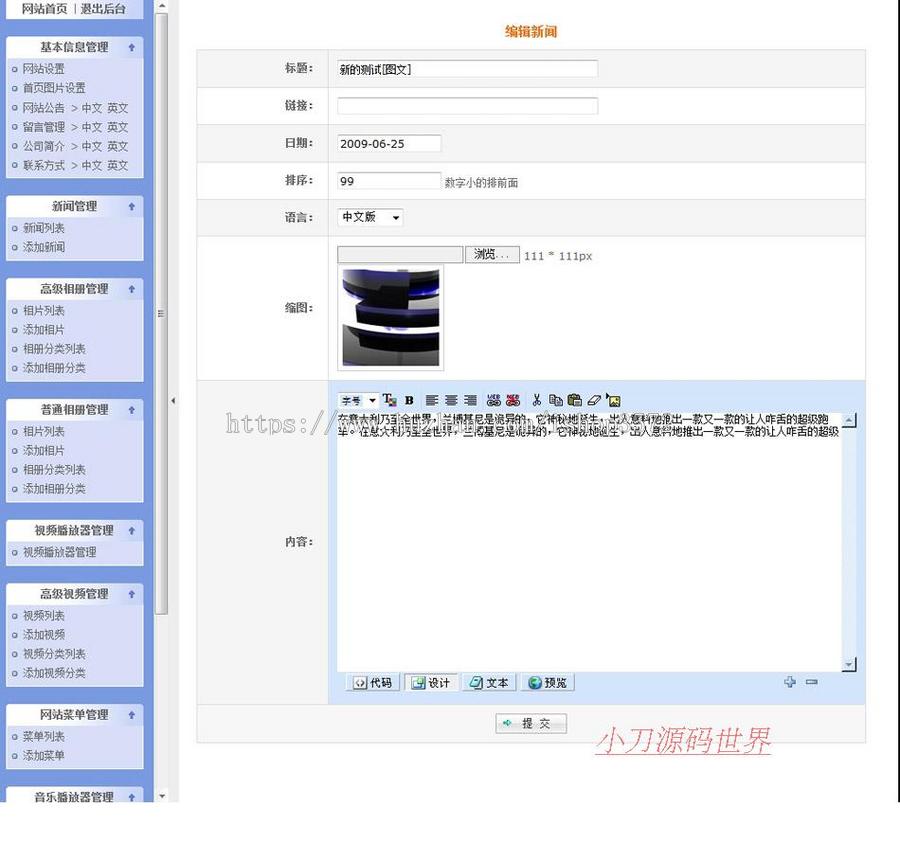Switch editor to 设计 mode
The width and height of the screenshot is (900, 843).
(x=430, y=682)
